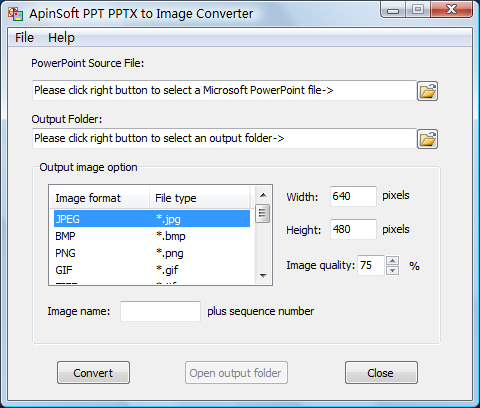480x408 pixels.
Task: Click the format list scroll down arrow
Action: click(263, 276)
